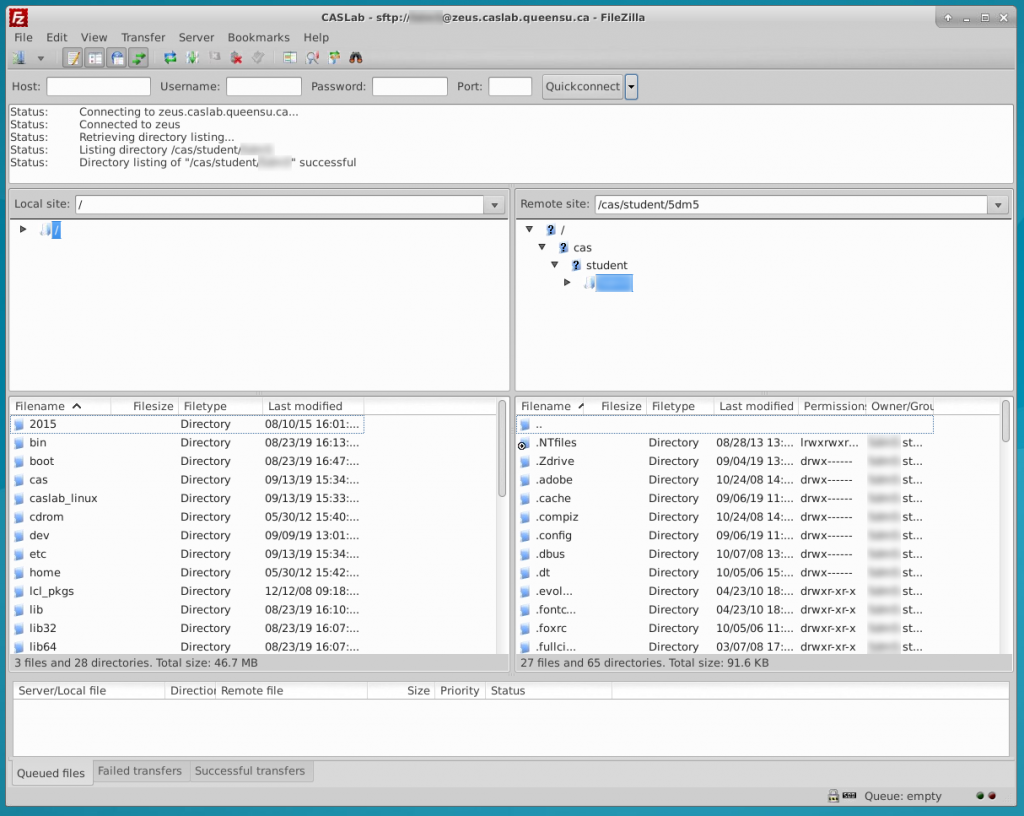The height and width of the screenshot is (816, 1024).
Task: Open the Site Manager icon
Action: pos(19,58)
